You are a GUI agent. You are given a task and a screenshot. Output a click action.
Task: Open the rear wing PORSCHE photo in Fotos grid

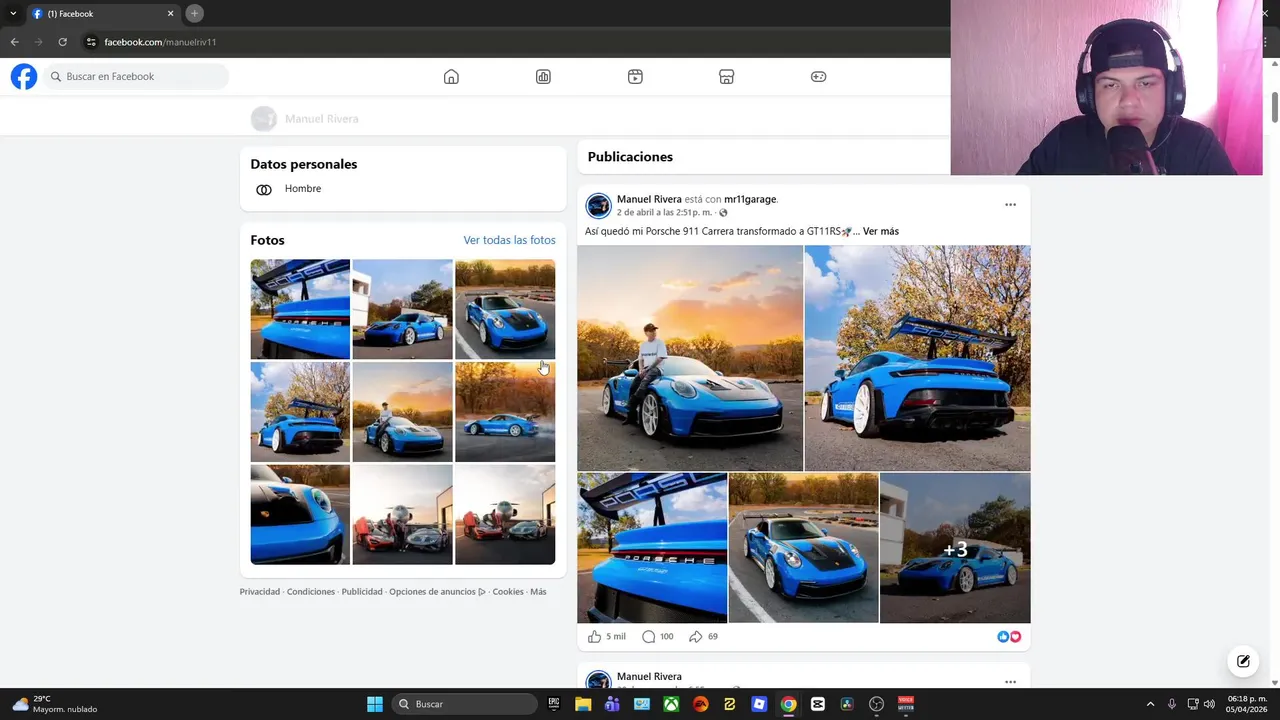pos(300,309)
